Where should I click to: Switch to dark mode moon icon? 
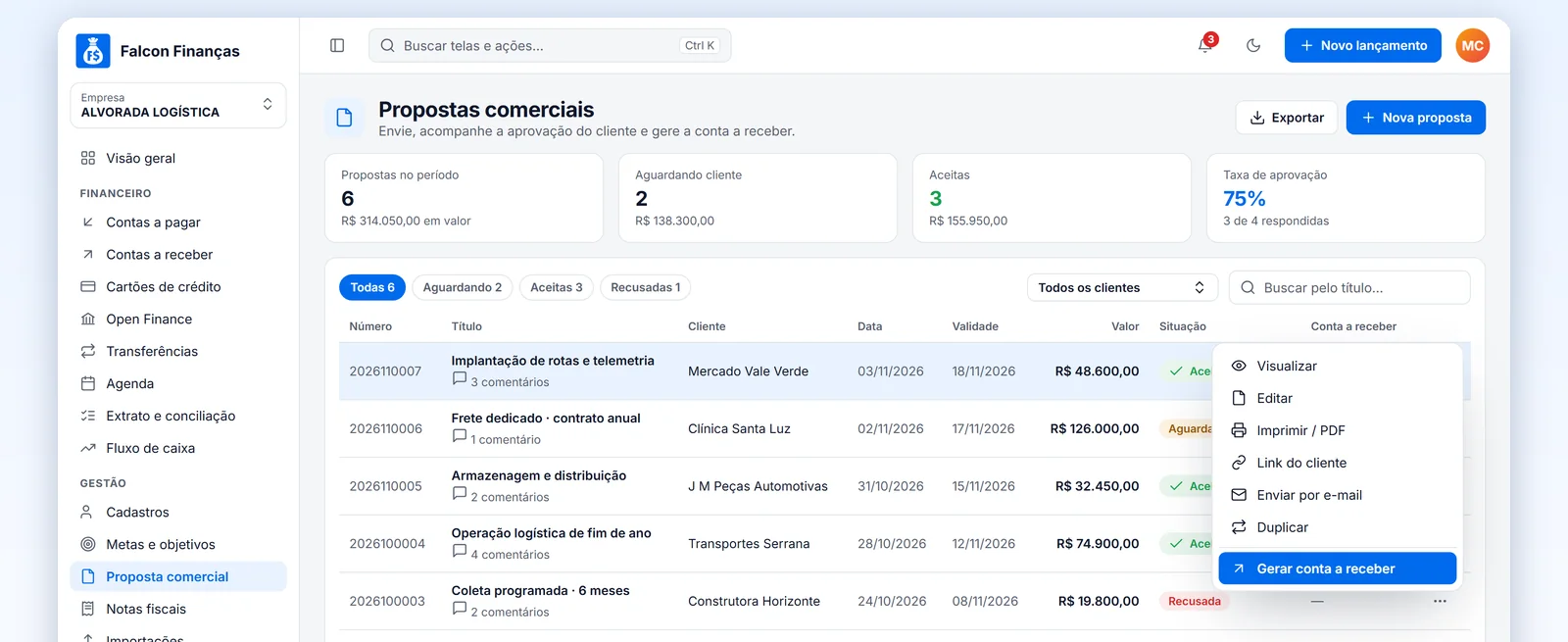point(1253,45)
